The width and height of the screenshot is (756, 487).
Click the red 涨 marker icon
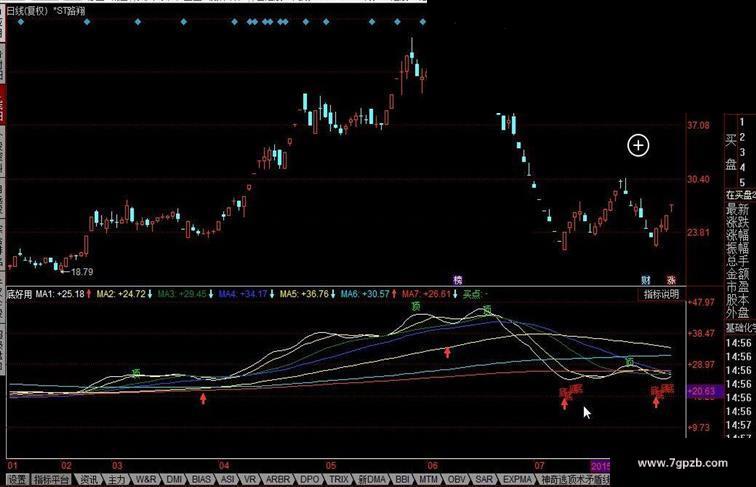tap(671, 280)
